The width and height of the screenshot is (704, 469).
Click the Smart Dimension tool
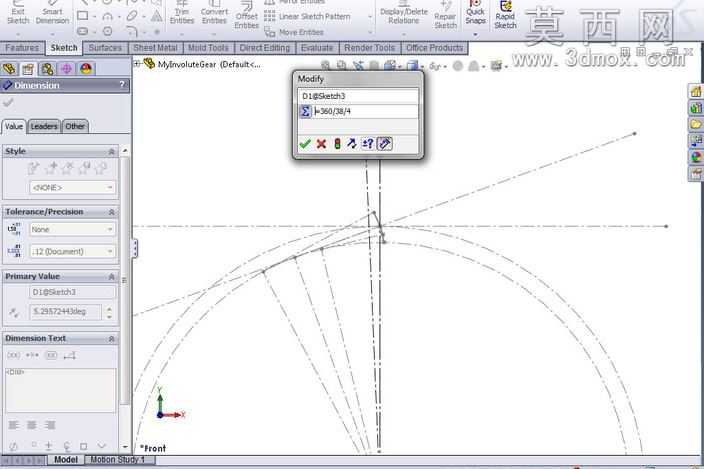pyautogui.click(x=53, y=13)
